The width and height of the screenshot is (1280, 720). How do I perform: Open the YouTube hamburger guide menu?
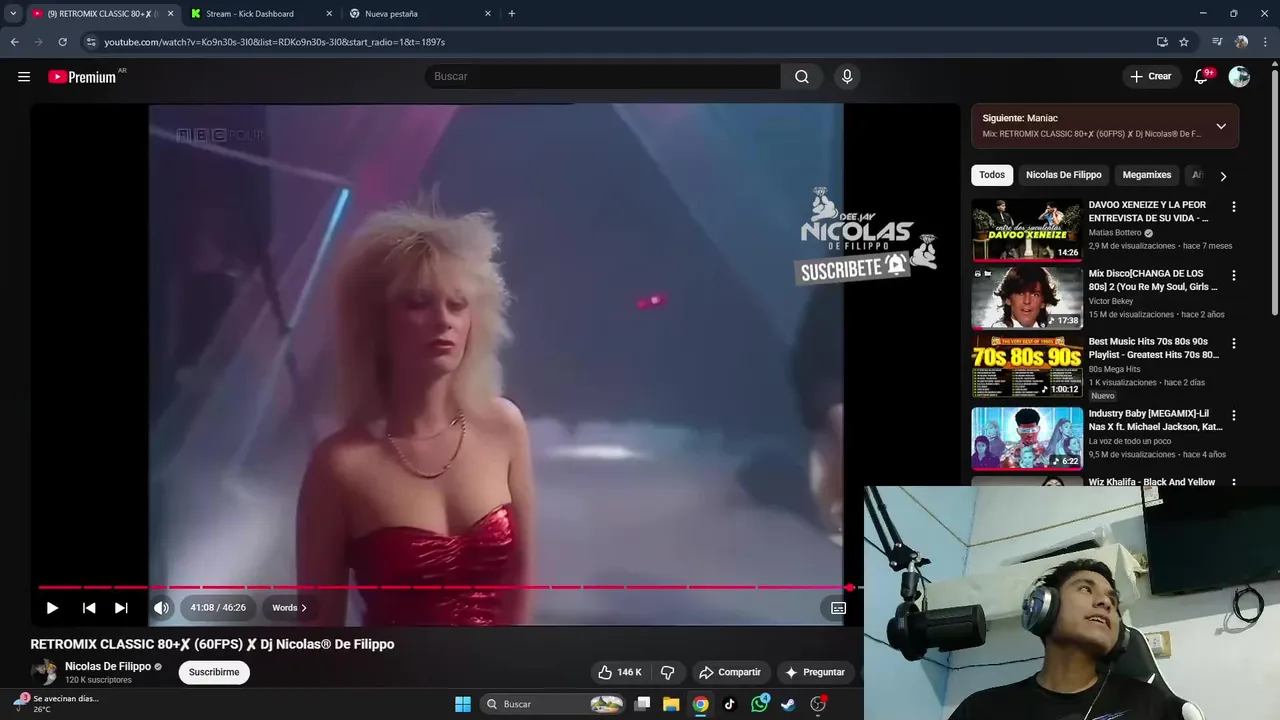pos(24,77)
